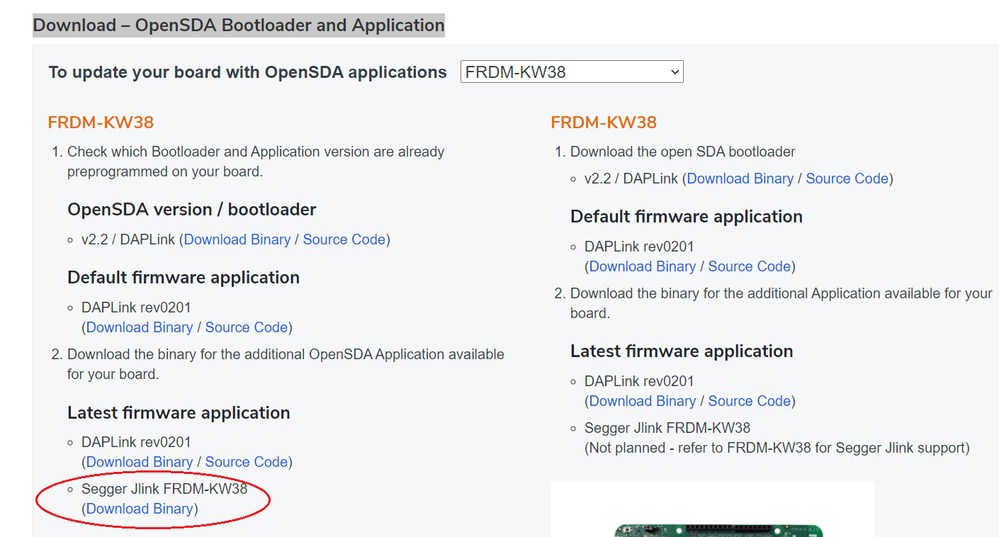Click the 'Segger Jlink FRDM-KW38' text in left column

[164, 489]
